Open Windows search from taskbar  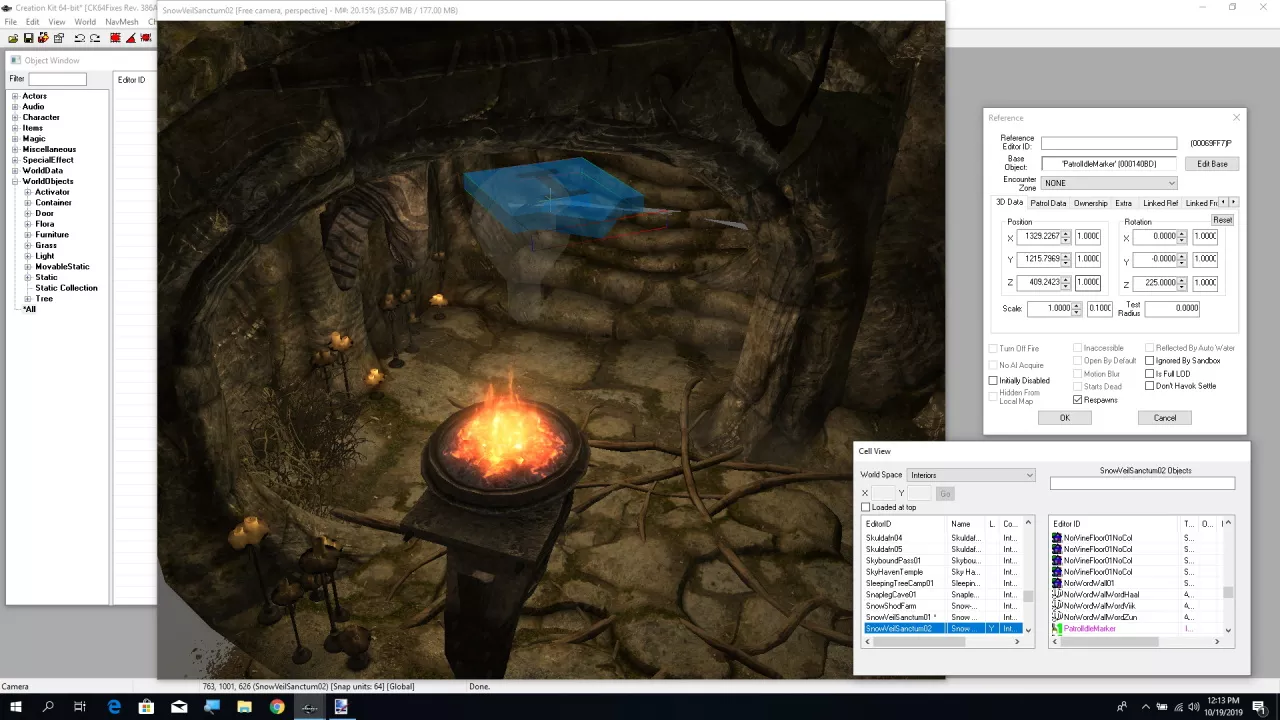click(x=47, y=707)
